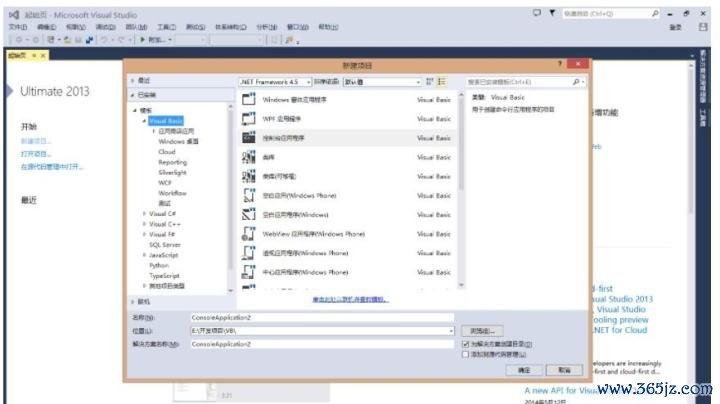
Task: Click the 浏览 browse button
Action: tap(482, 331)
